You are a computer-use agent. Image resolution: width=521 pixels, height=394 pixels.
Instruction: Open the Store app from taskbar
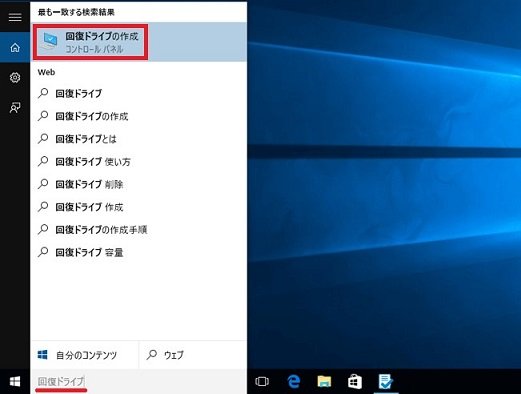click(x=355, y=381)
